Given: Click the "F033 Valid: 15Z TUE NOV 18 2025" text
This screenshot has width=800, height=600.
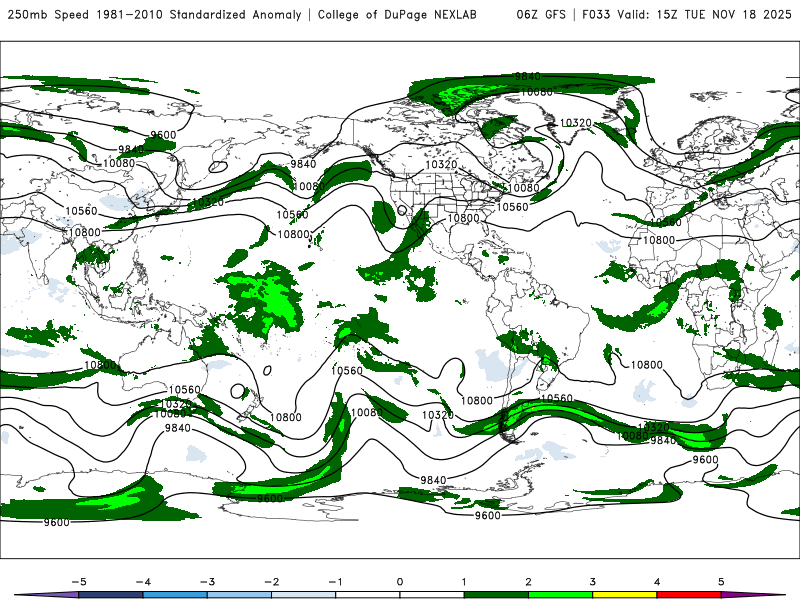Looking at the screenshot, I should click(x=687, y=14).
